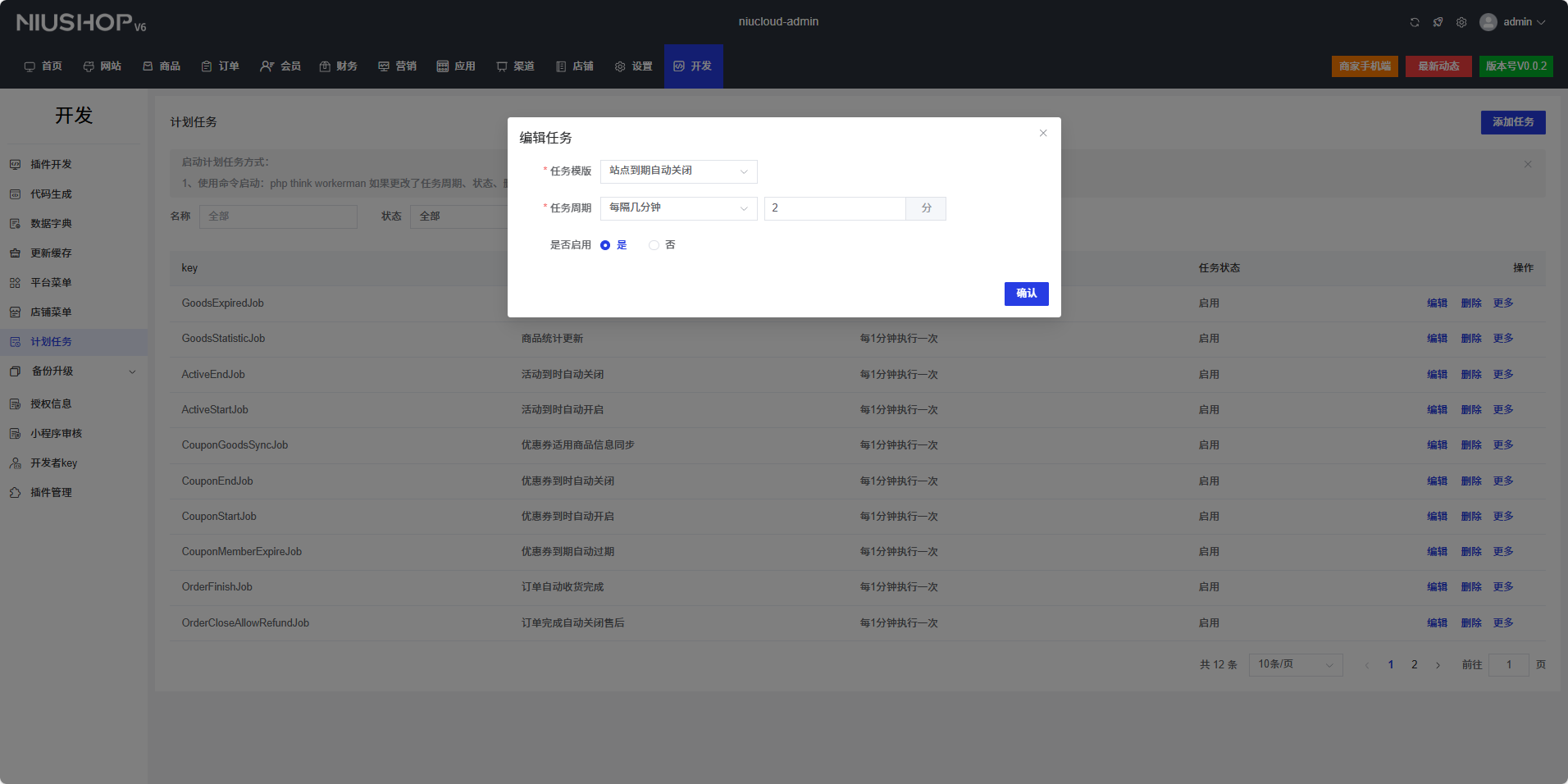The height and width of the screenshot is (784, 1568).
Task: Open the 10 per page size dropdown
Action: (1295, 665)
